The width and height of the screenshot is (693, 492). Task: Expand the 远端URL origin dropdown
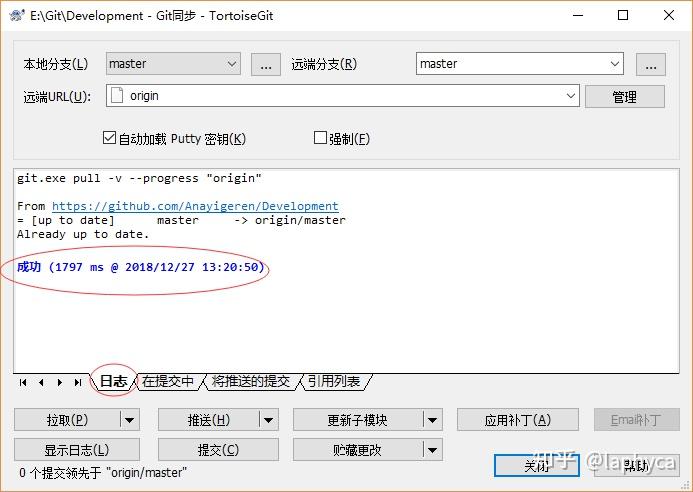pyautogui.click(x=571, y=95)
